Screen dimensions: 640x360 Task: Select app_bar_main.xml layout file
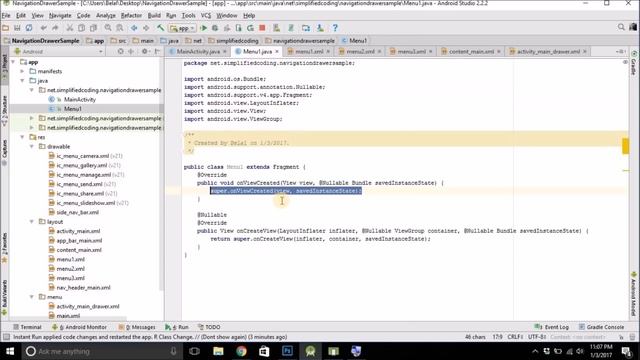coord(79,240)
